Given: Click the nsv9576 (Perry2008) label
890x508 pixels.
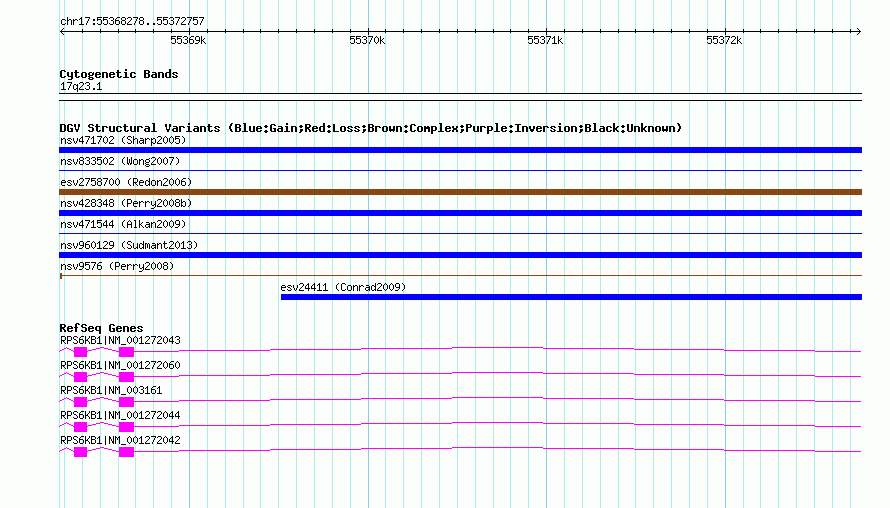Looking at the screenshot, I should 117,266.
